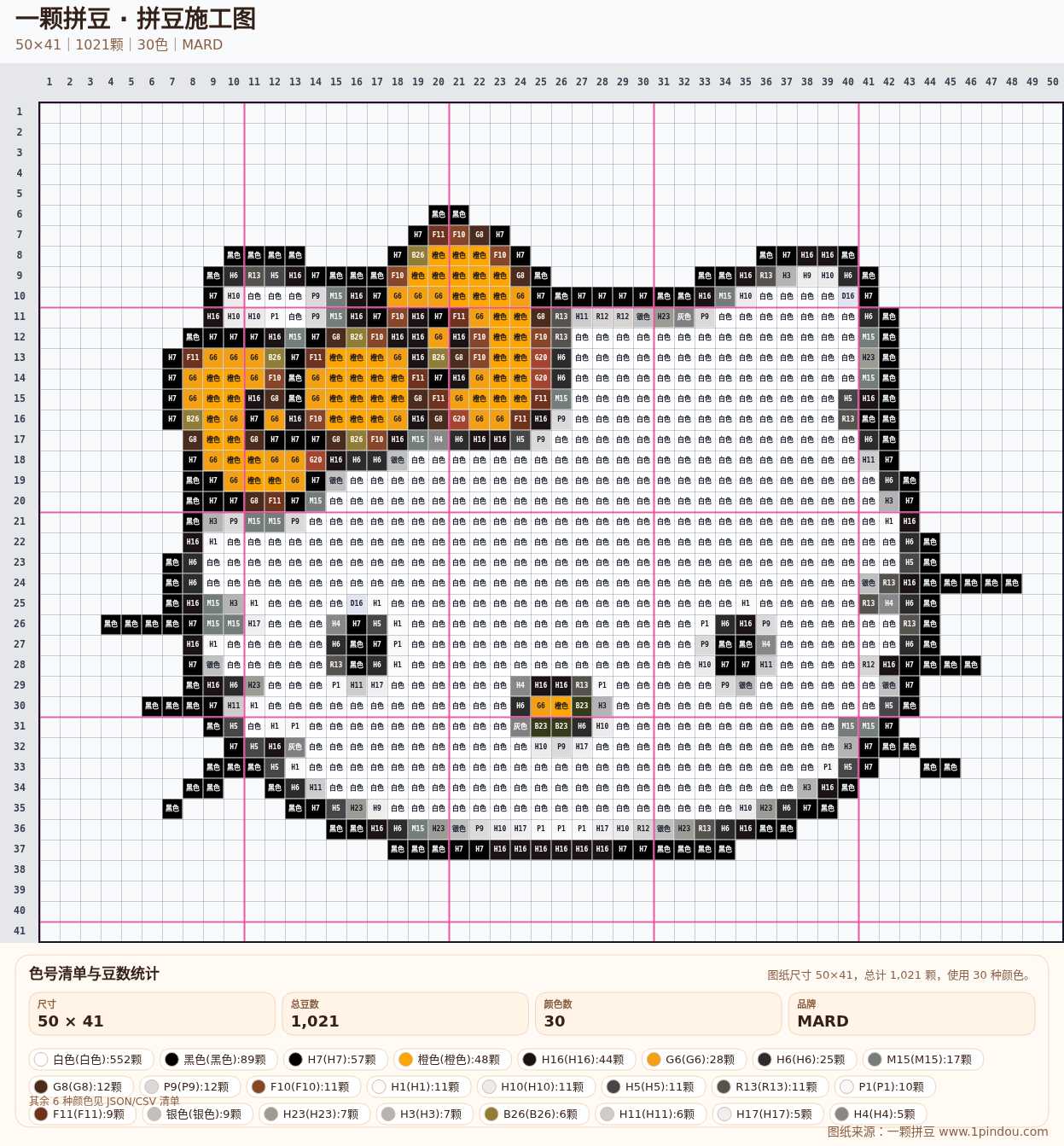Image resolution: width=1064 pixels, height=1146 pixels.
Task: Click the G6(G6):28颗 color chip
Action: pyautogui.click(x=694, y=1059)
